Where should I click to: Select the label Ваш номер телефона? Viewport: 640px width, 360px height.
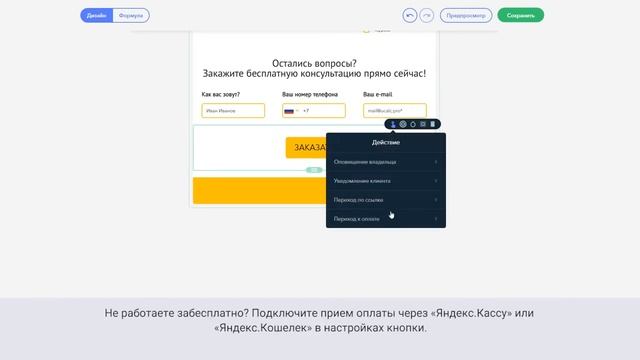point(310,94)
